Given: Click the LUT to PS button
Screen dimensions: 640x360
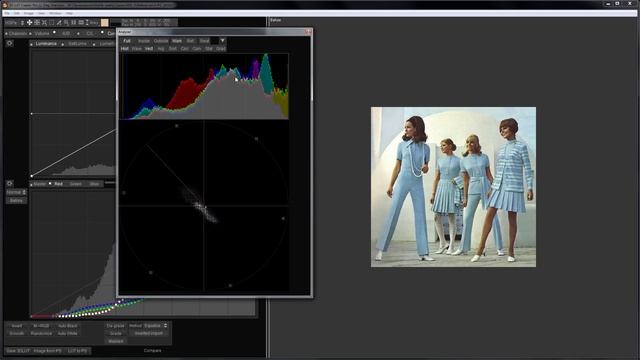Looking at the screenshot, I should coord(77,351).
